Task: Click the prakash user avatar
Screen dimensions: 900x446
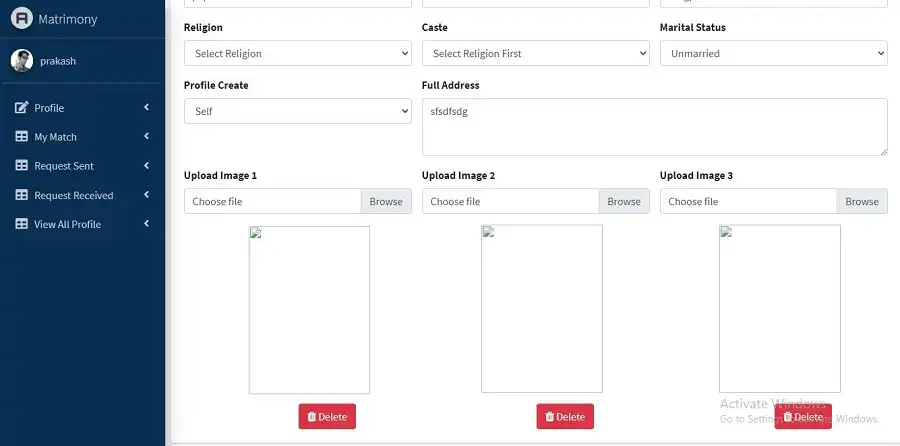Action: click(x=21, y=61)
